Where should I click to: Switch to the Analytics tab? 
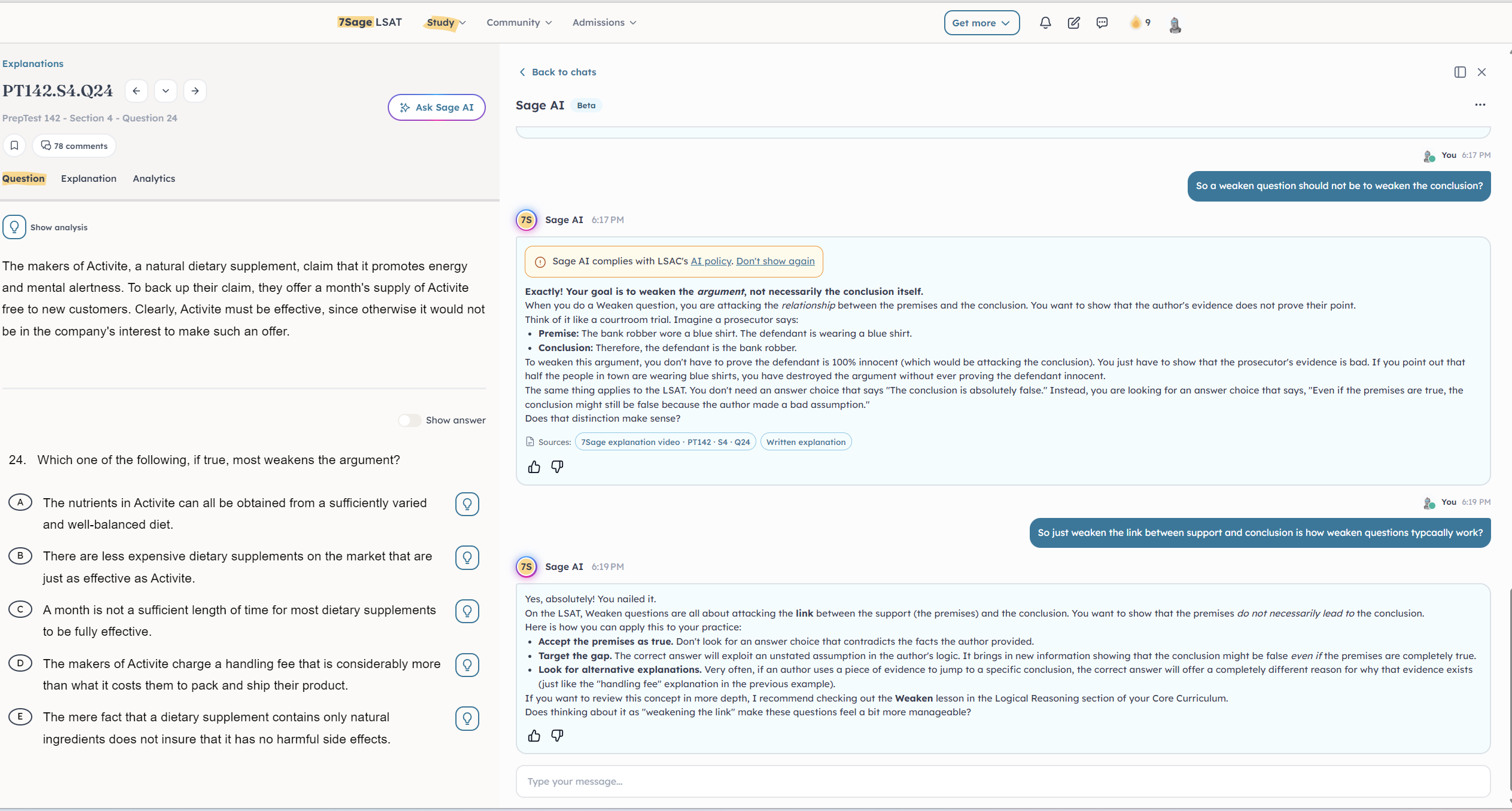(154, 178)
